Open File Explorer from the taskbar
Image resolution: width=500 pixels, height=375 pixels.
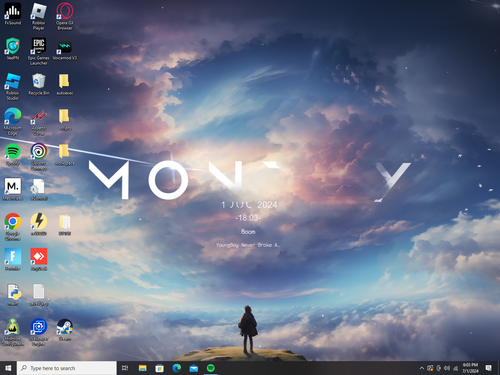tap(143, 368)
